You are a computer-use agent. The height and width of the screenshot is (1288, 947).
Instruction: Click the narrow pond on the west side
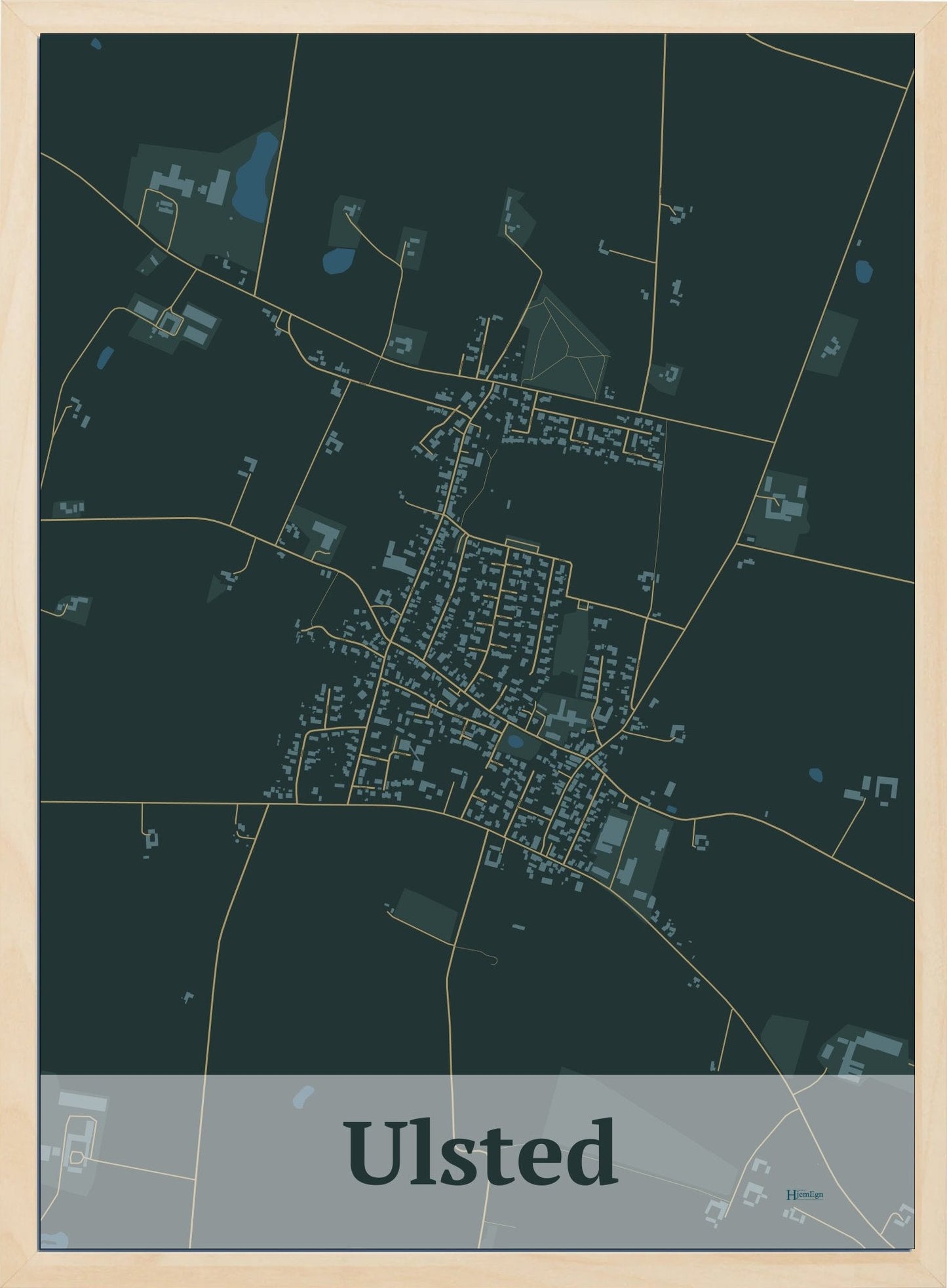[x=105, y=357]
